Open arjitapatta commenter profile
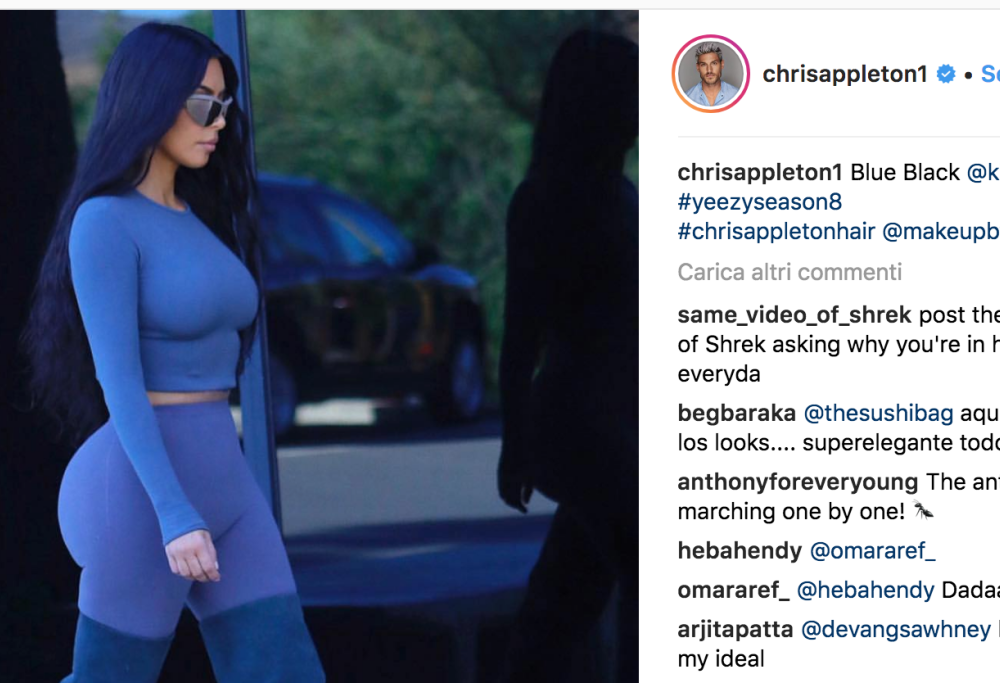The height and width of the screenshot is (683, 1000). point(735,629)
